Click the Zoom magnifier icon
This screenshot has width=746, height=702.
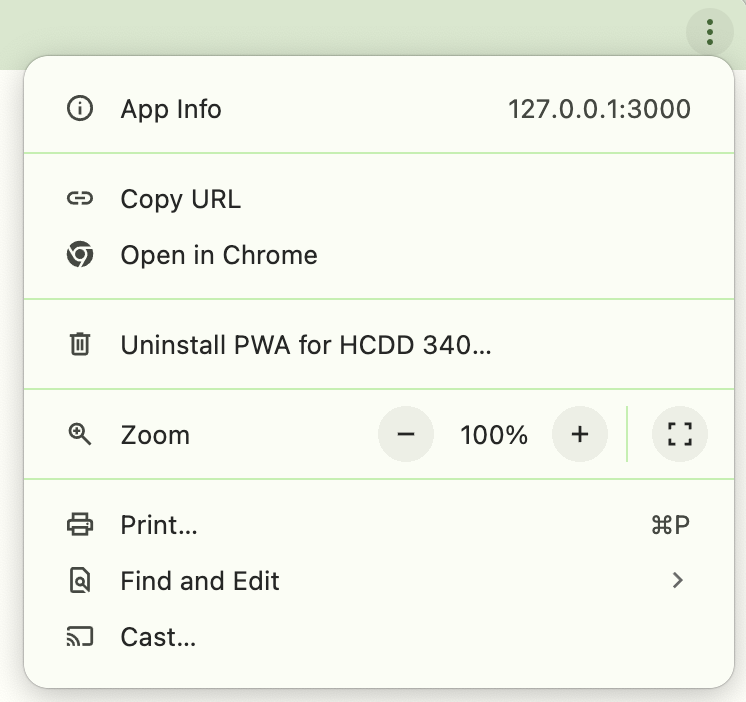tap(79, 435)
